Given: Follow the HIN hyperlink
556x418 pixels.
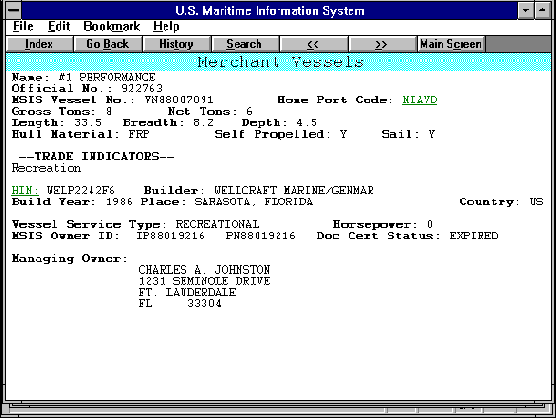Looking at the screenshot, I should (x=25, y=190).
